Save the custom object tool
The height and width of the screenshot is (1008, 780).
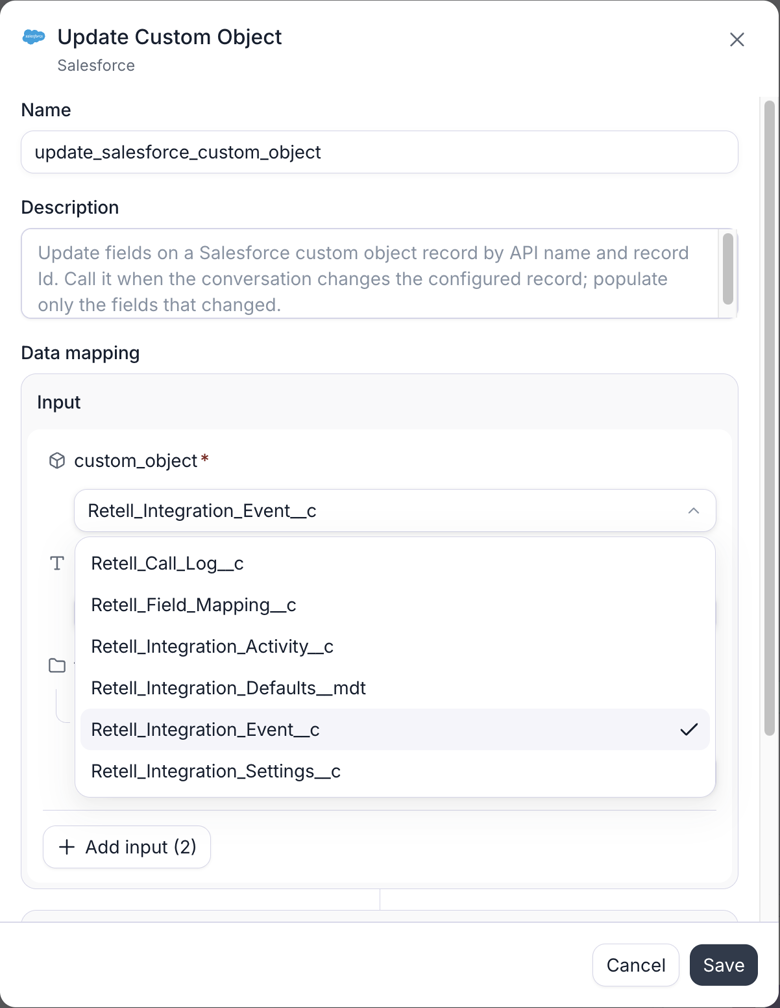point(723,965)
